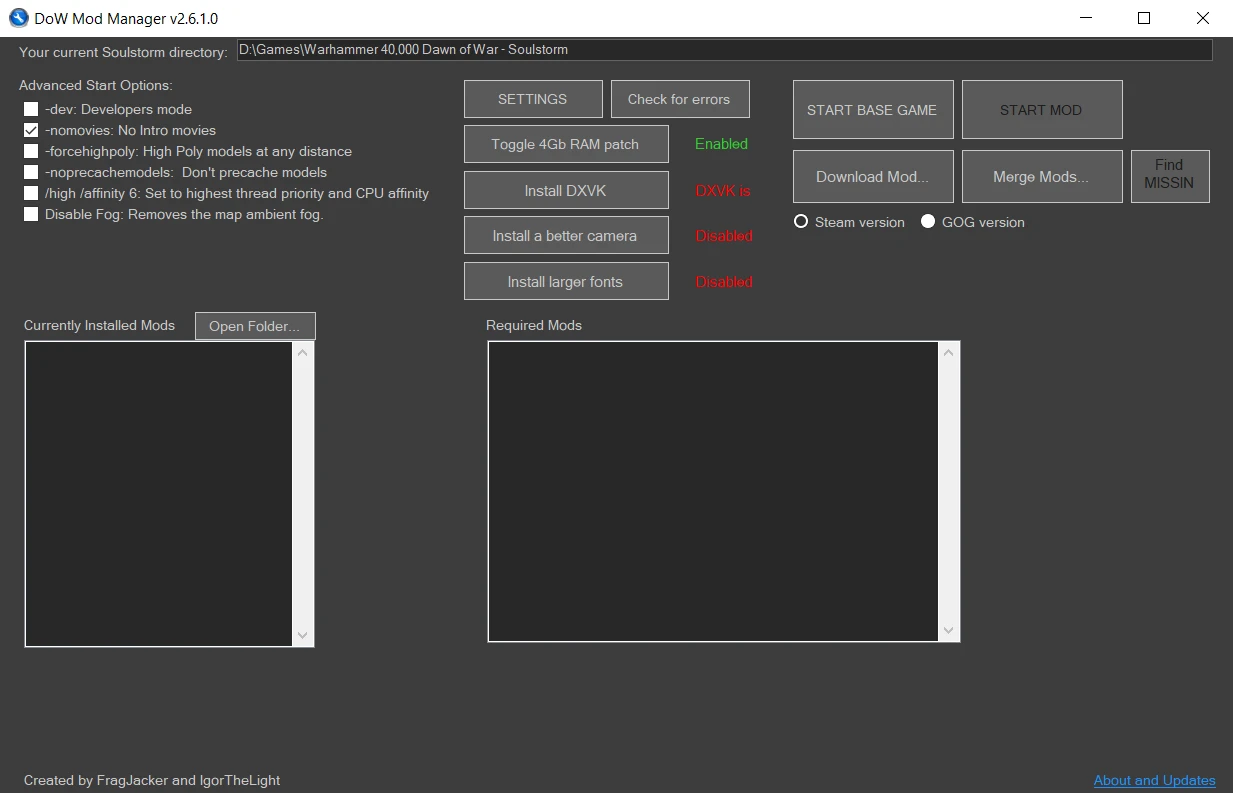Install a better camera
Viewport: 1233px width, 793px height.
[x=566, y=236]
